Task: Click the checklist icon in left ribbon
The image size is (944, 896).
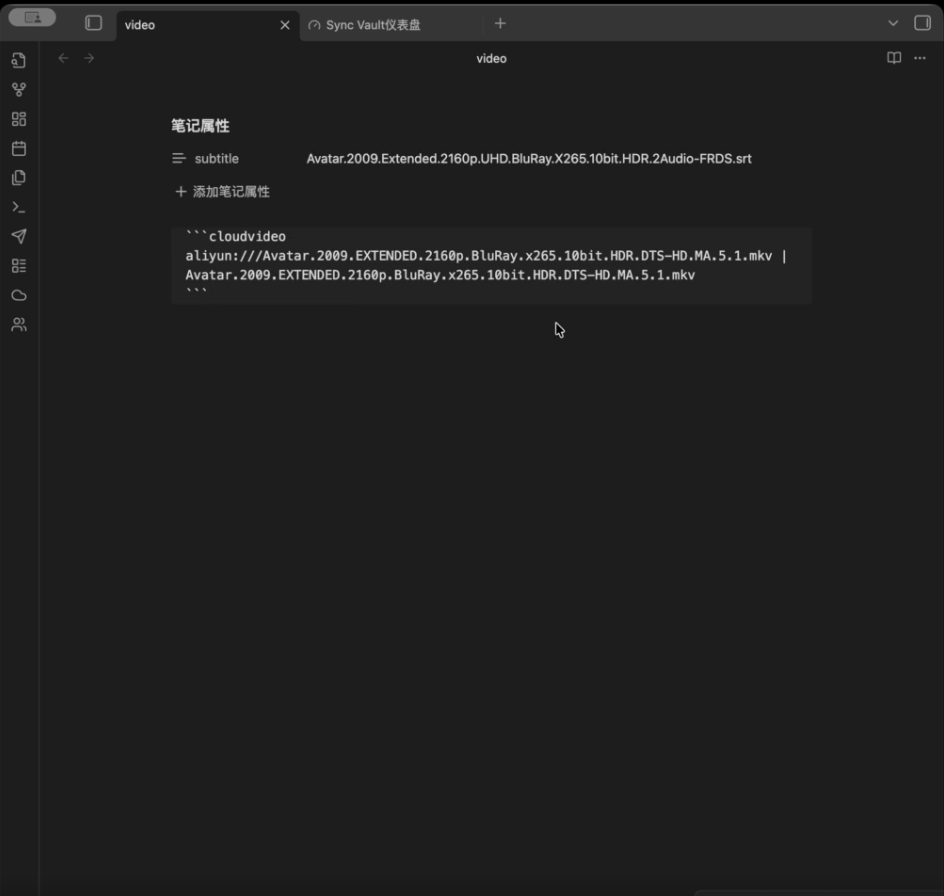Action: (x=18, y=266)
